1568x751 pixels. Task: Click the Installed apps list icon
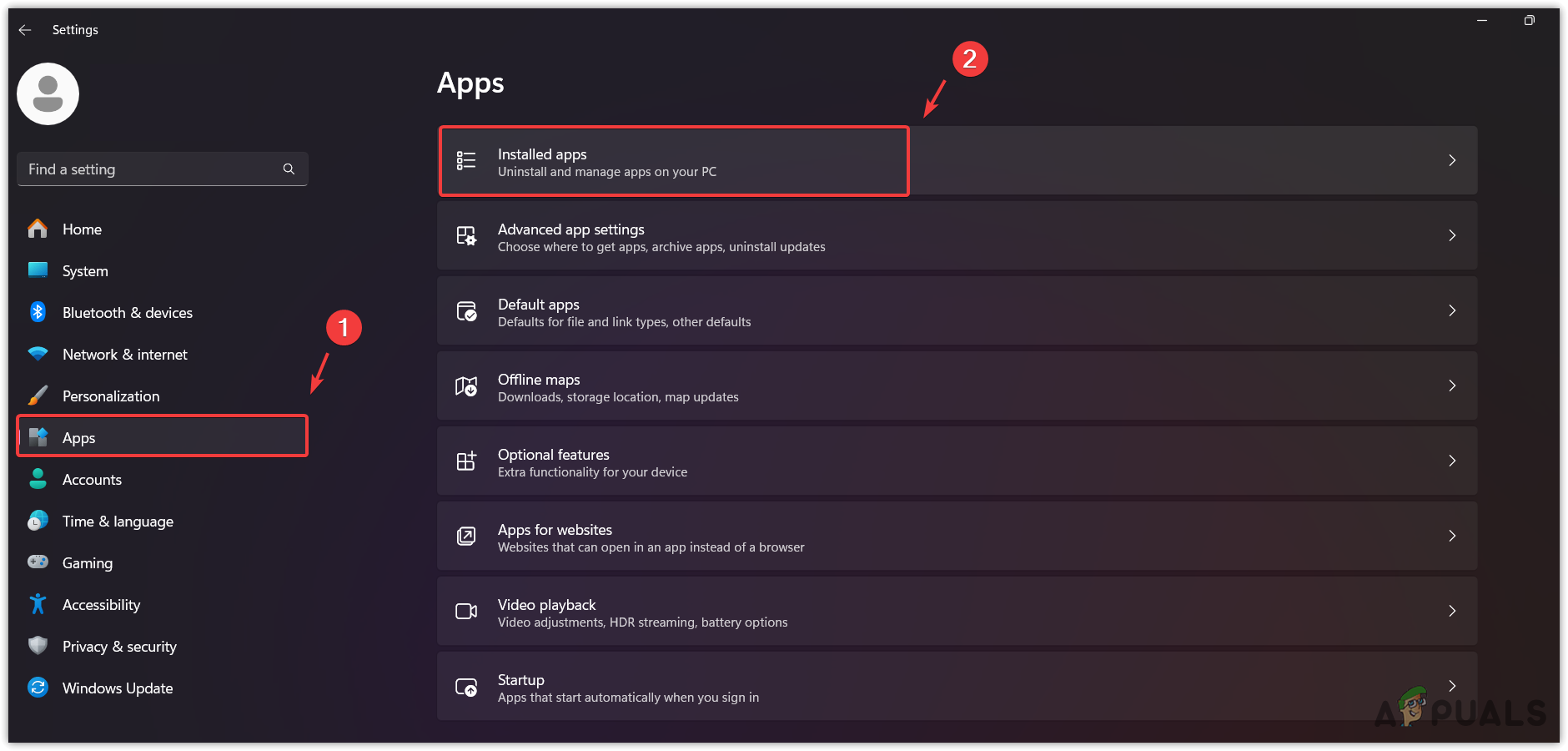(x=466, y=160)
